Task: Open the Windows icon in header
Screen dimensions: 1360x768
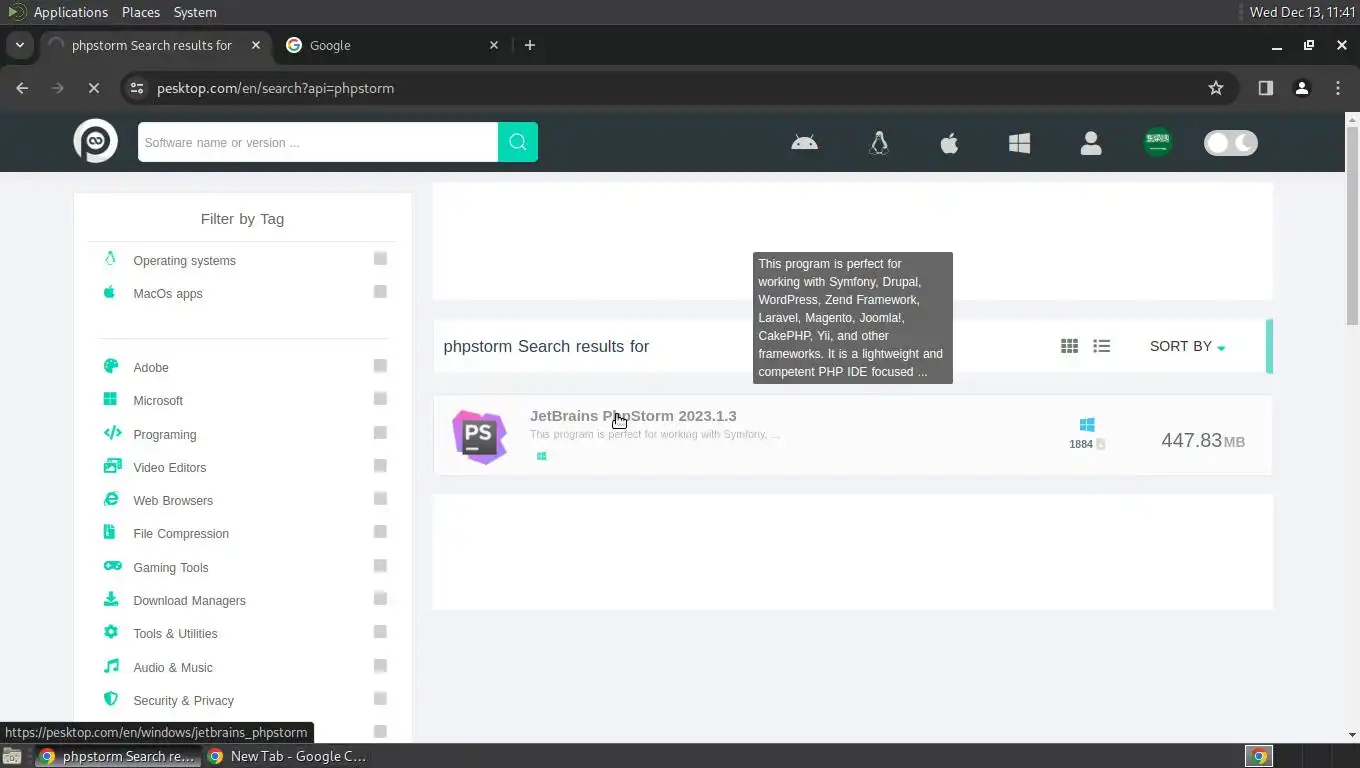Action: coord(1019,143)
